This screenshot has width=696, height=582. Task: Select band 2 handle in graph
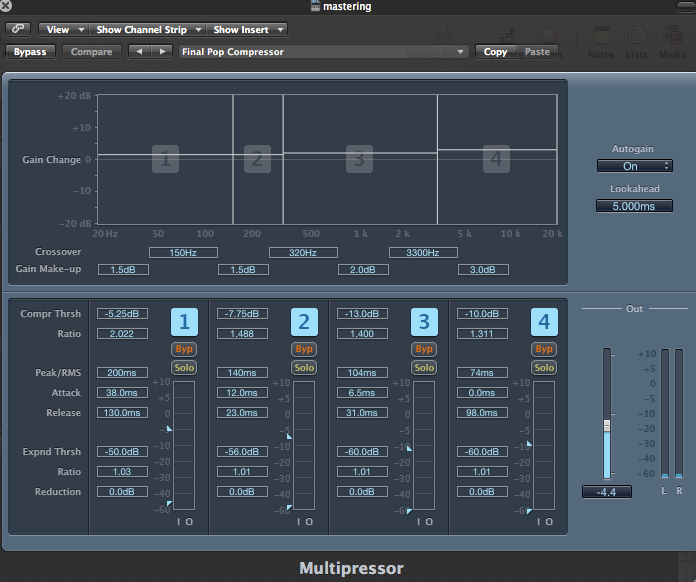click(x=257, y=159)
